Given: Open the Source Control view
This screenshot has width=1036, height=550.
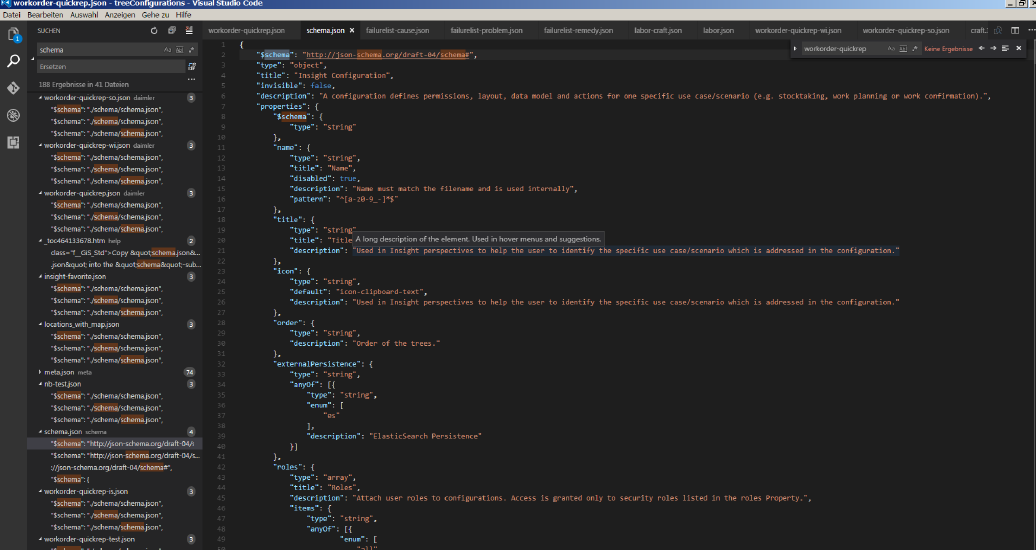Looking at the screenshot, I should pos(14,88).
